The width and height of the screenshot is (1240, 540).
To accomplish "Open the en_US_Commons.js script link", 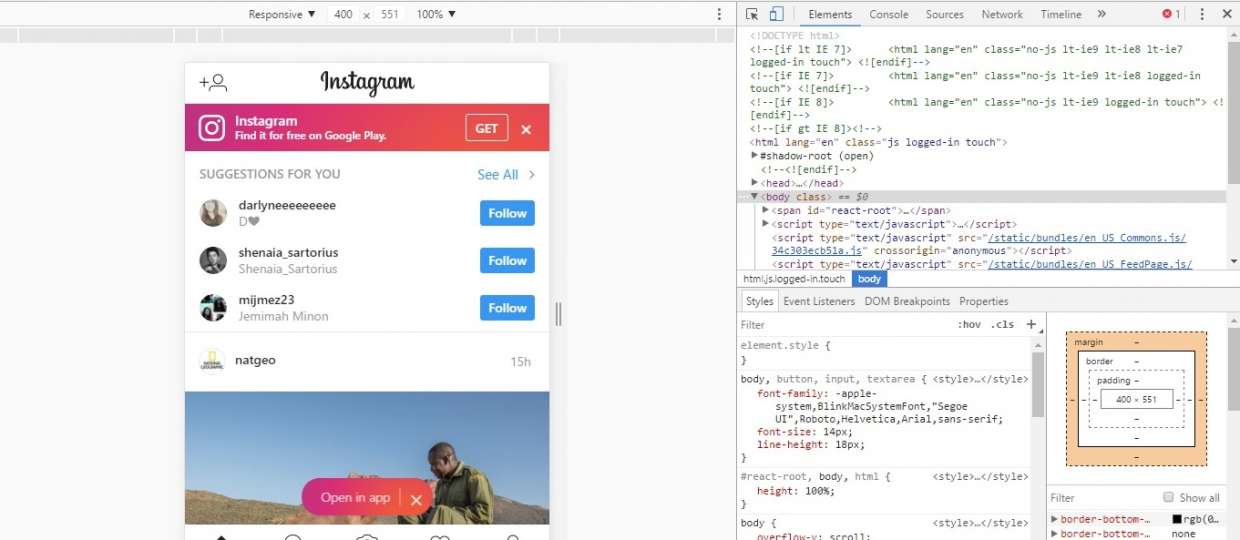I will click(1087, 238).
